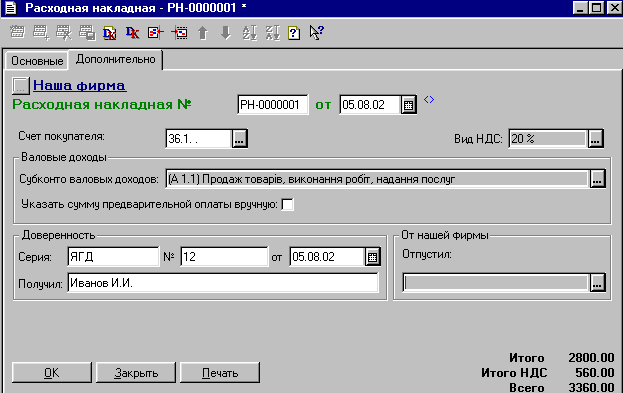Screen dimensions: 623x393
Task: Switch to the Основные tab
Action: coord(37,61)
